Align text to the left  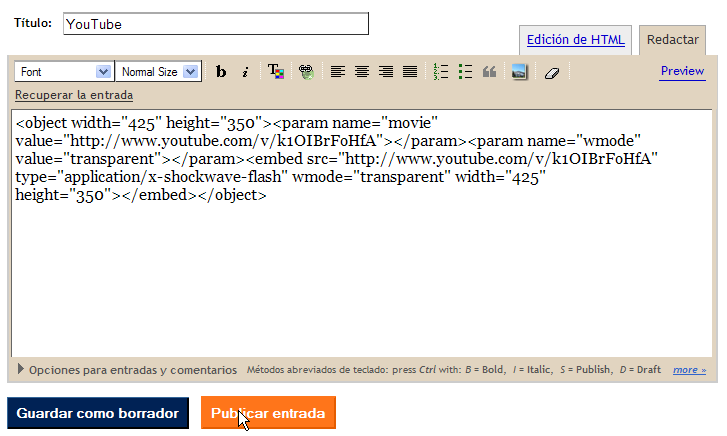[x=338, y=72]
